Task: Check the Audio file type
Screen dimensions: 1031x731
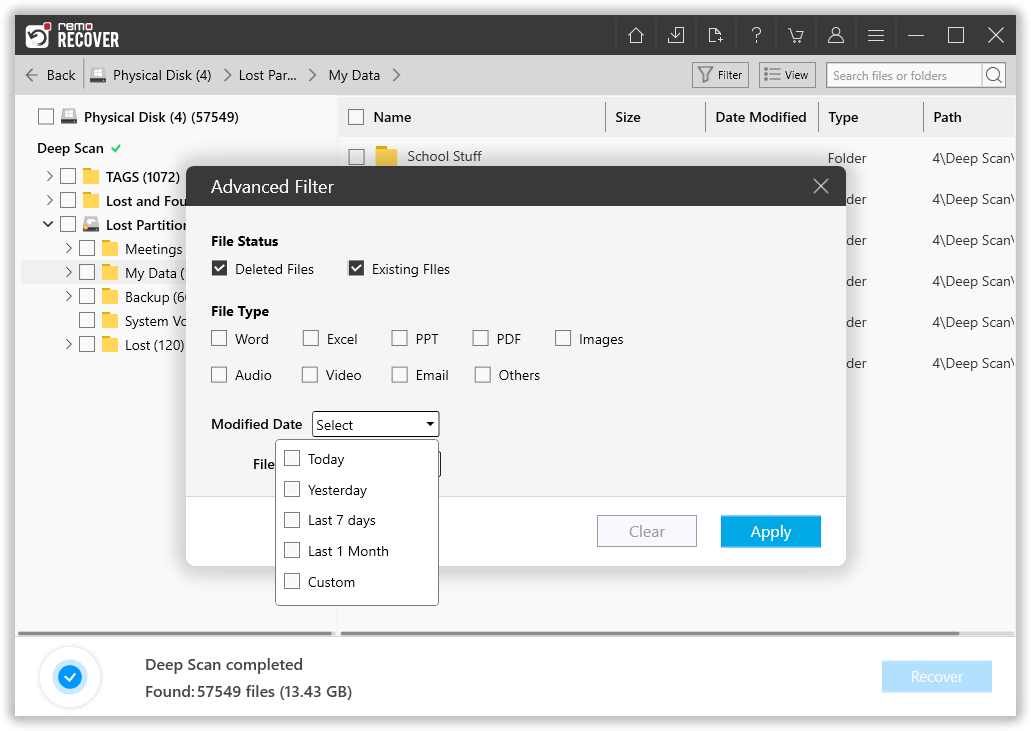Action: click(219, 375)
